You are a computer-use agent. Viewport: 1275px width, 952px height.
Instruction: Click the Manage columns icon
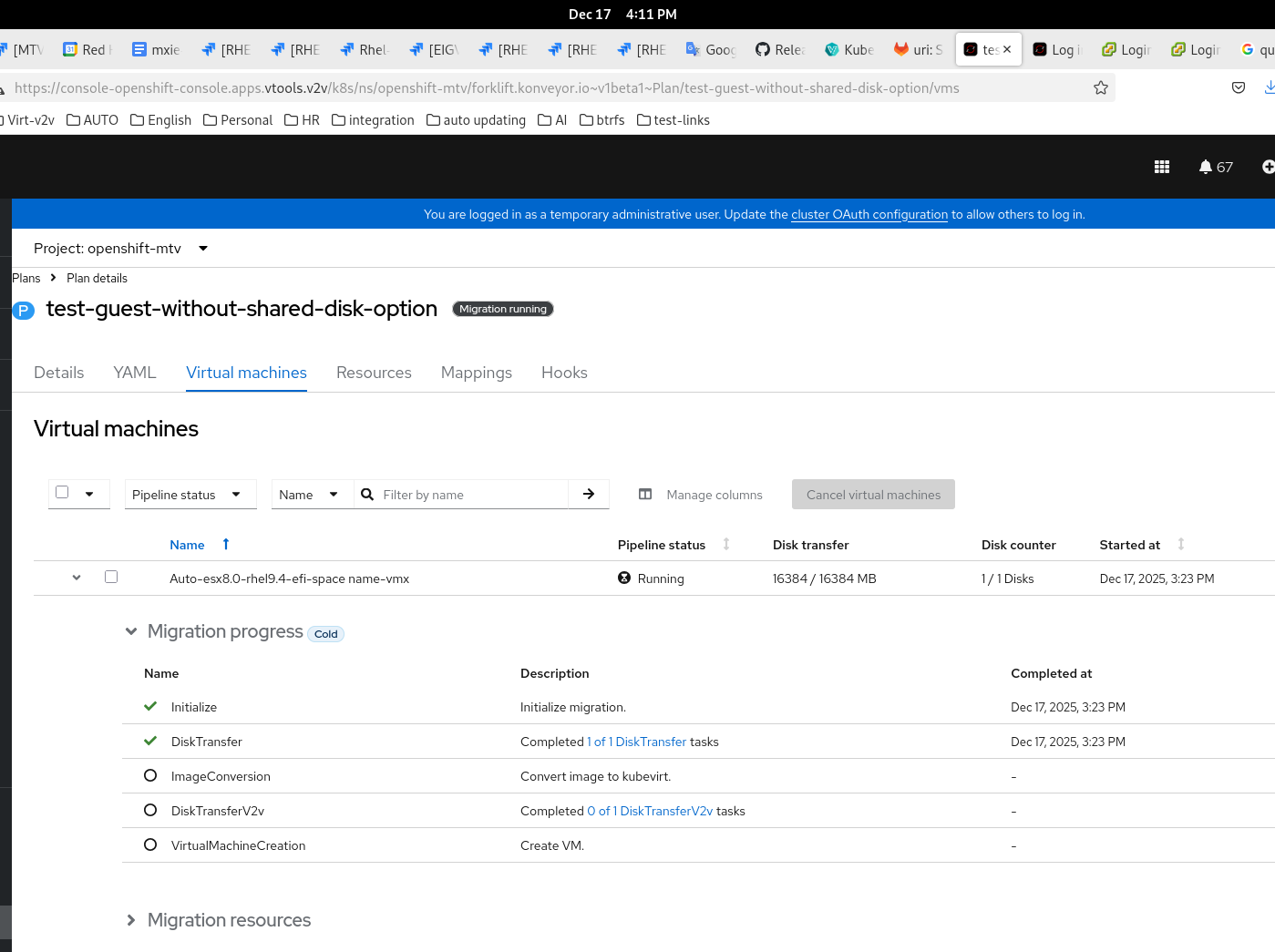pos(645,495)
